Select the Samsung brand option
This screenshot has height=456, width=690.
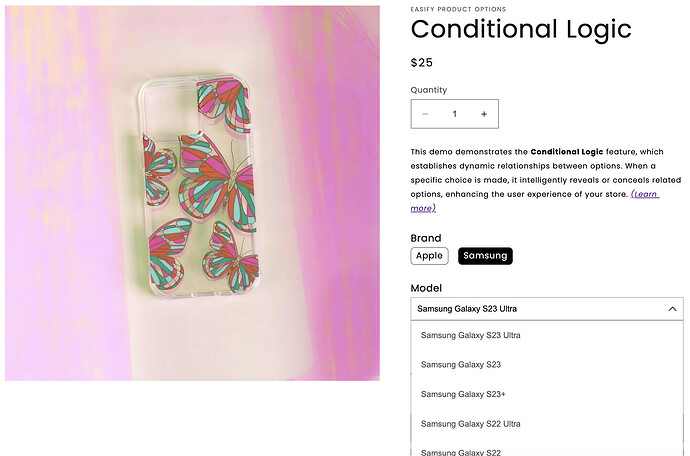485,256
